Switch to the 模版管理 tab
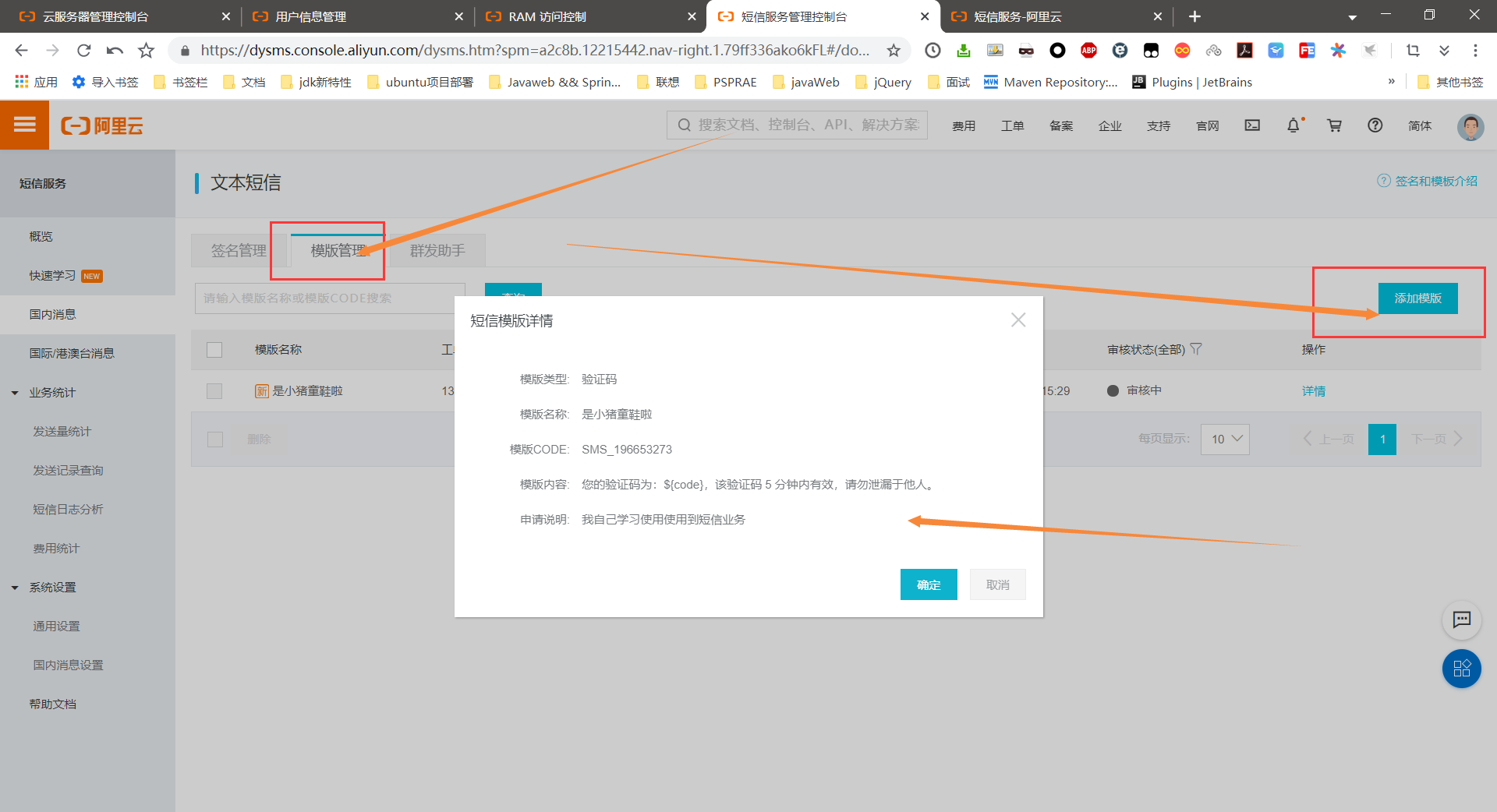1497x812 pixels. click(x=338, y=251)
